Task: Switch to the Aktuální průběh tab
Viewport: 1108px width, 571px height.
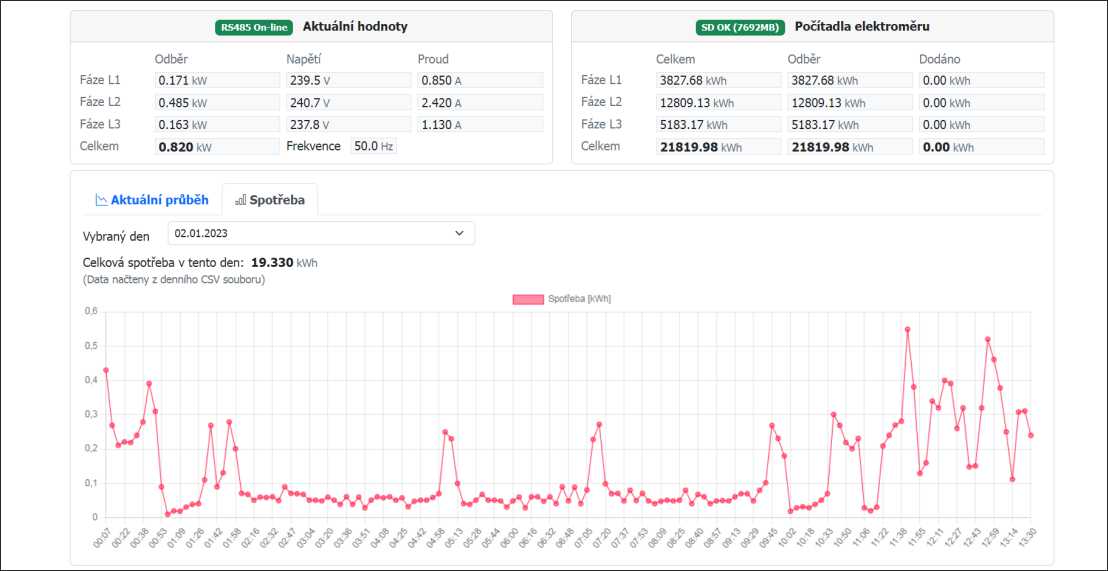Action: 151,200
